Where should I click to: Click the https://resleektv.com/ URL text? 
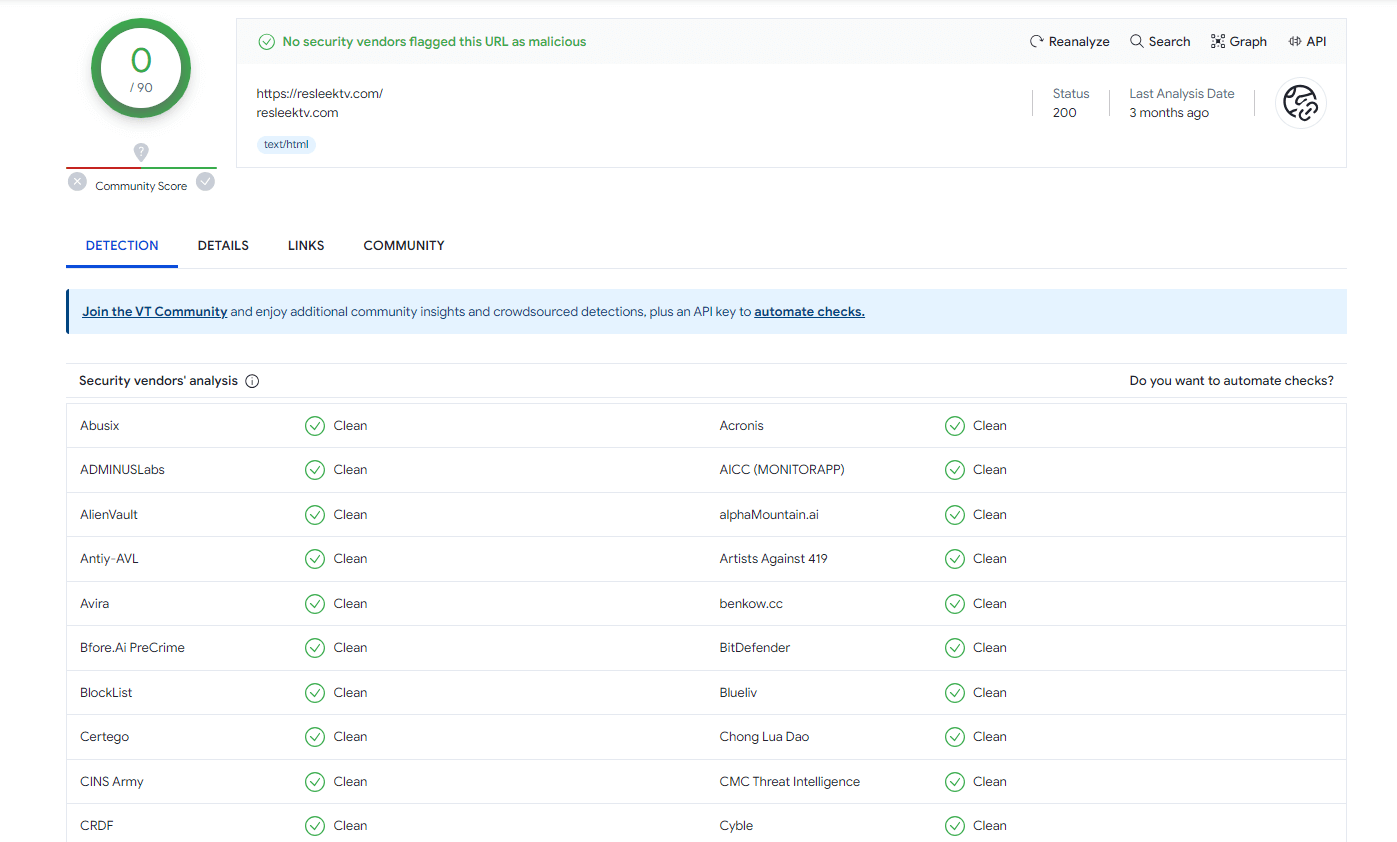[x=320, y=94]
